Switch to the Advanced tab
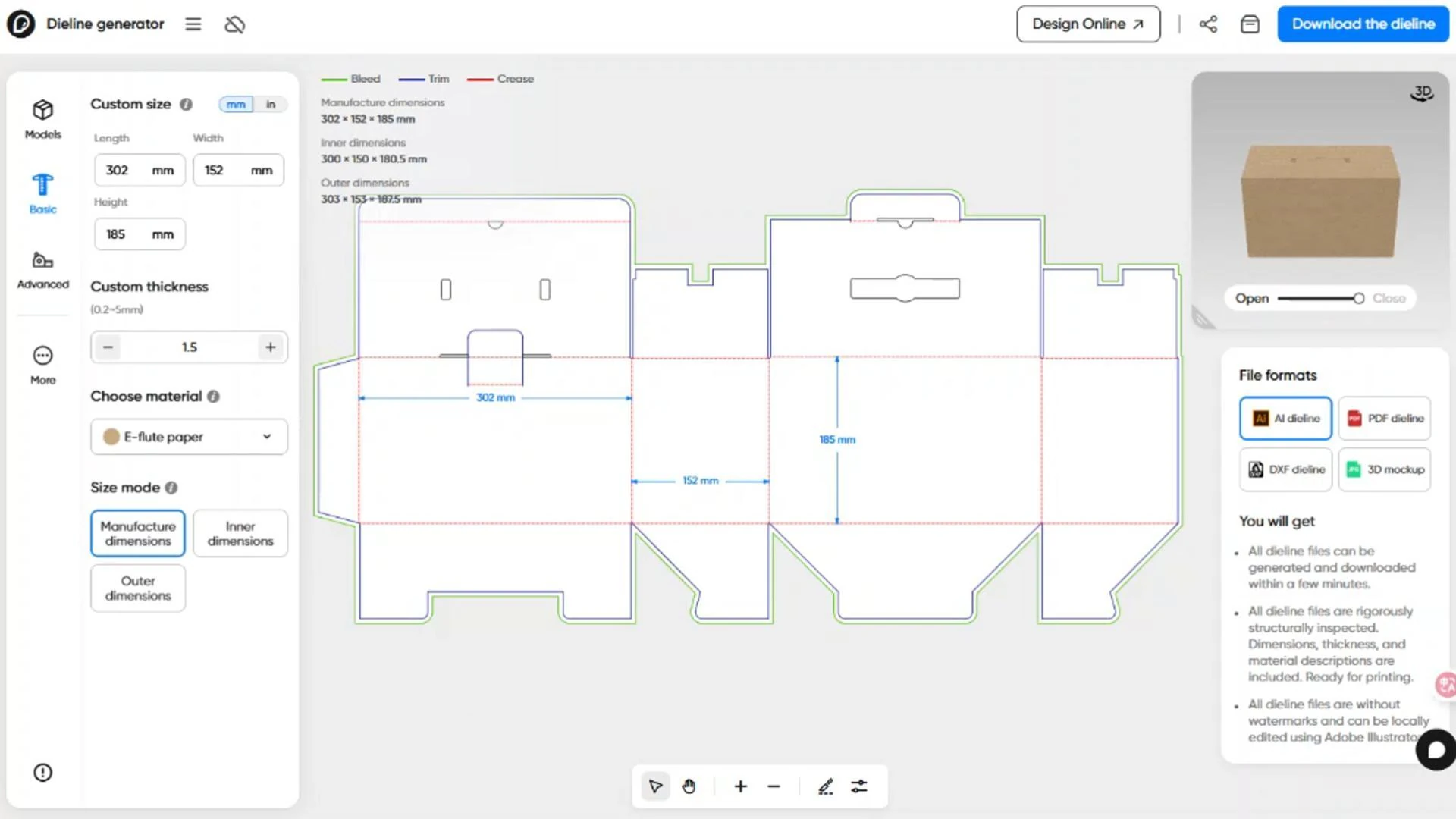This screenshot has height=819, width=1456. (43, 270)
